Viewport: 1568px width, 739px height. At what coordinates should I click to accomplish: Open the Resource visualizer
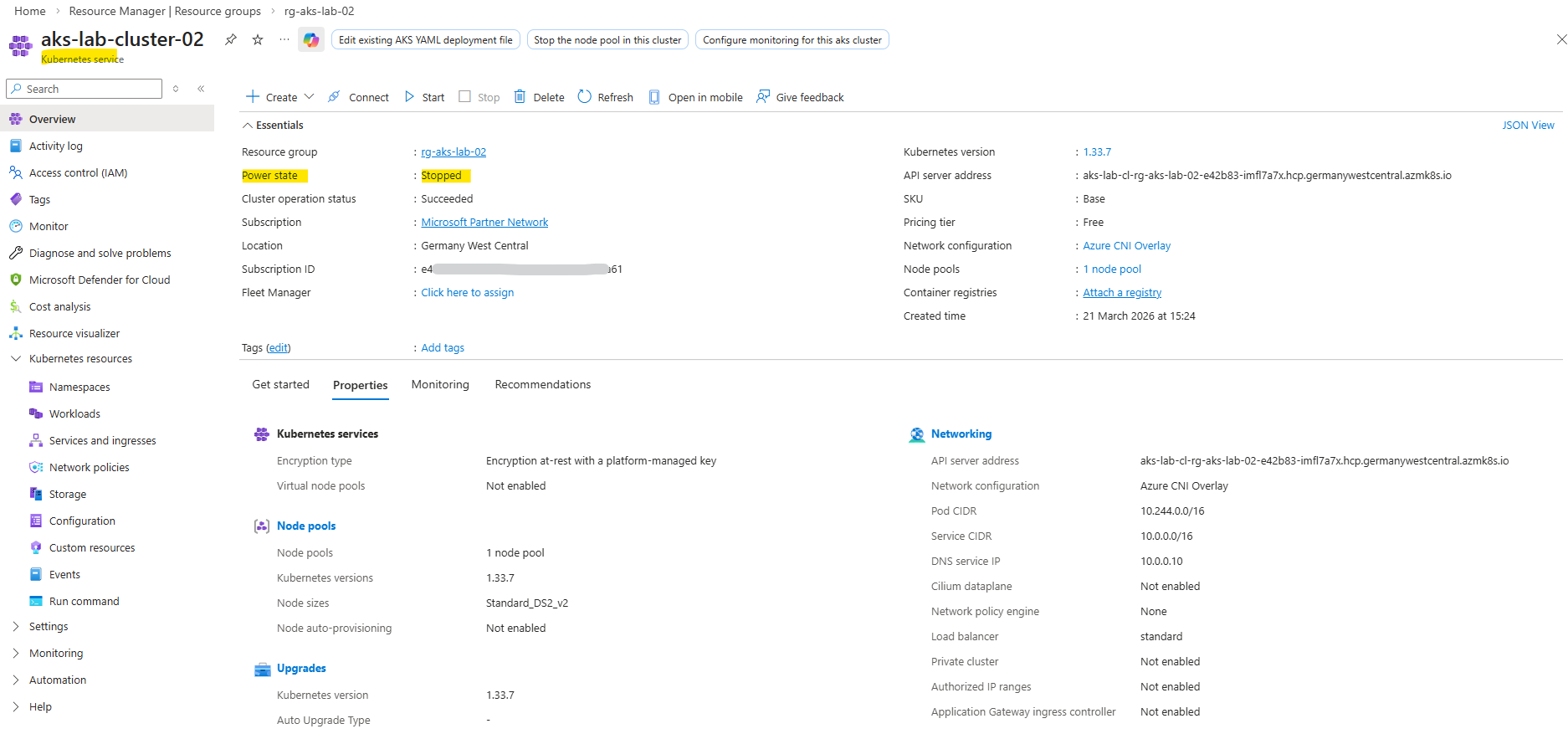[74, 333]
